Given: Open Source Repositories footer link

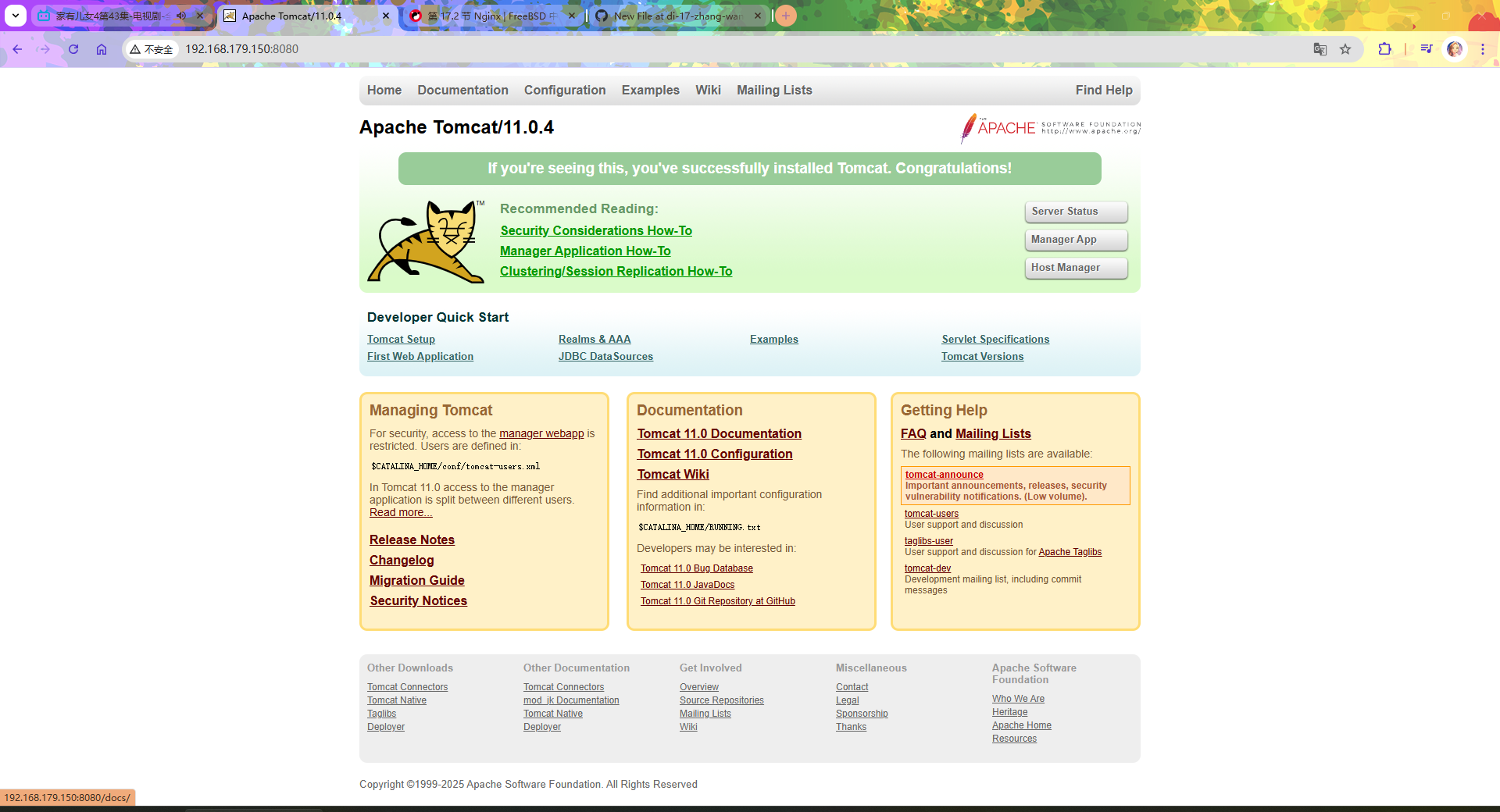Looking at the screenshot, I should click(x=721, y=700).
